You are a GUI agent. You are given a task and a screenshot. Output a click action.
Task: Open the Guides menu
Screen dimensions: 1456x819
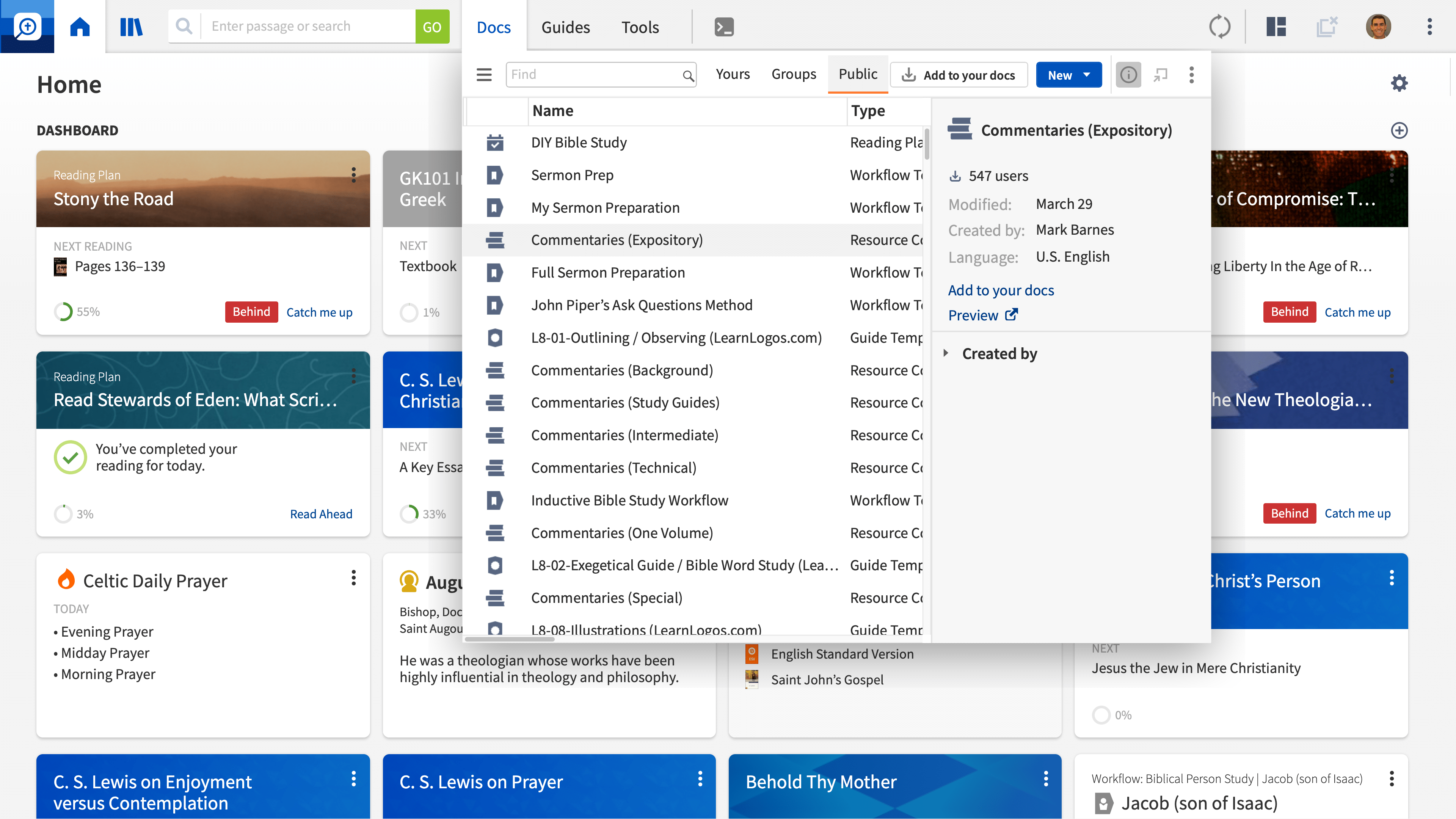click(565, 27)
